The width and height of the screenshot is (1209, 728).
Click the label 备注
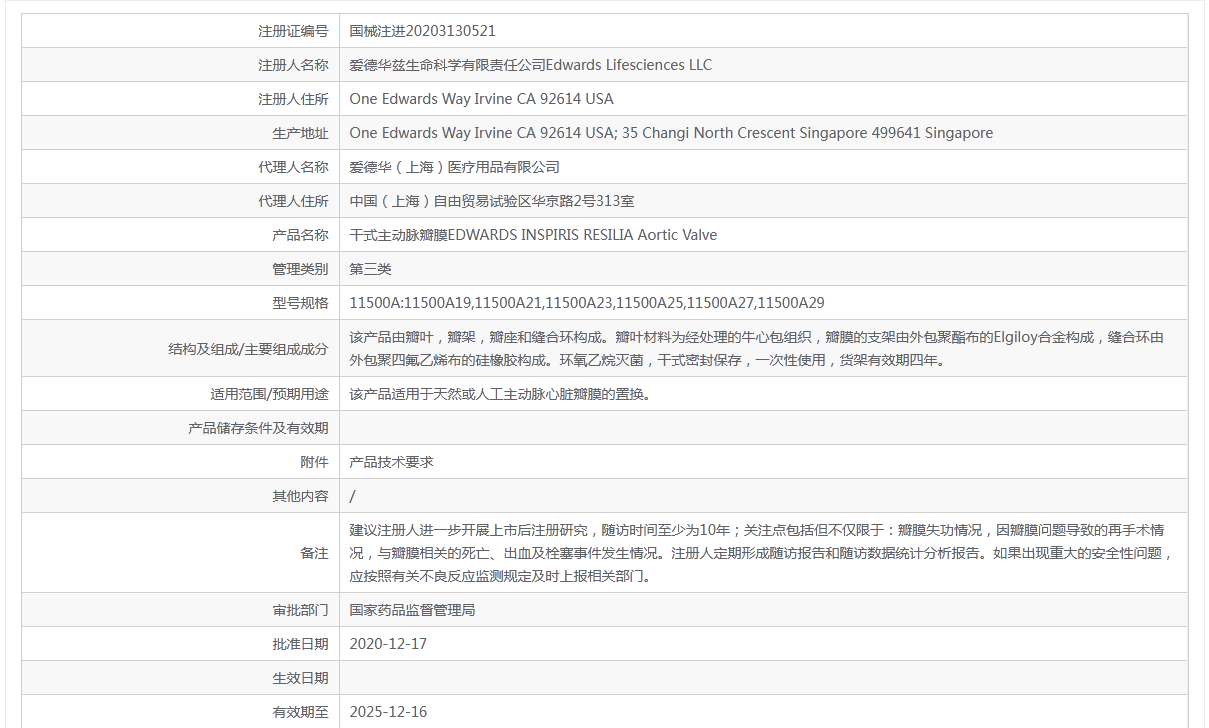pyautogui.click(x=314, y=553)
